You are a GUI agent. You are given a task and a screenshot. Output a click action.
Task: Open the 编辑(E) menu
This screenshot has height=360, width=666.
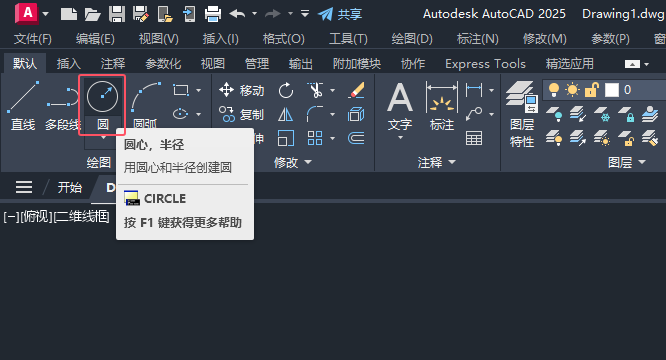(95, 39)
